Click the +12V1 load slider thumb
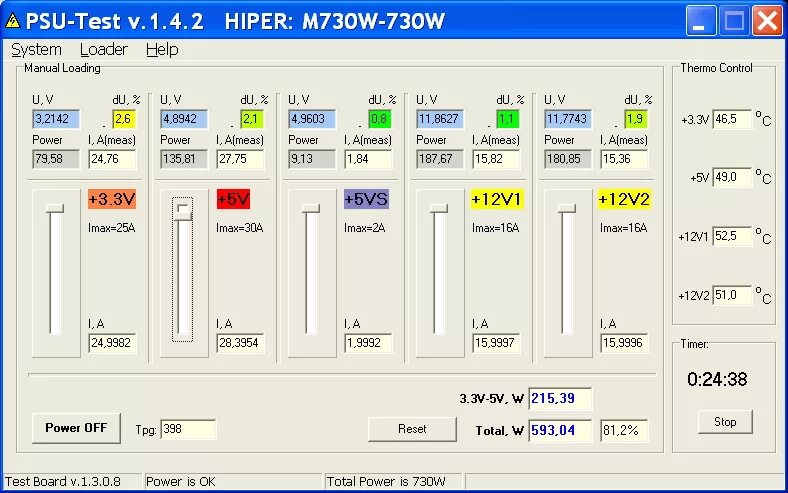The width and height of the screenshot is (788, 493). click(439, 208)
